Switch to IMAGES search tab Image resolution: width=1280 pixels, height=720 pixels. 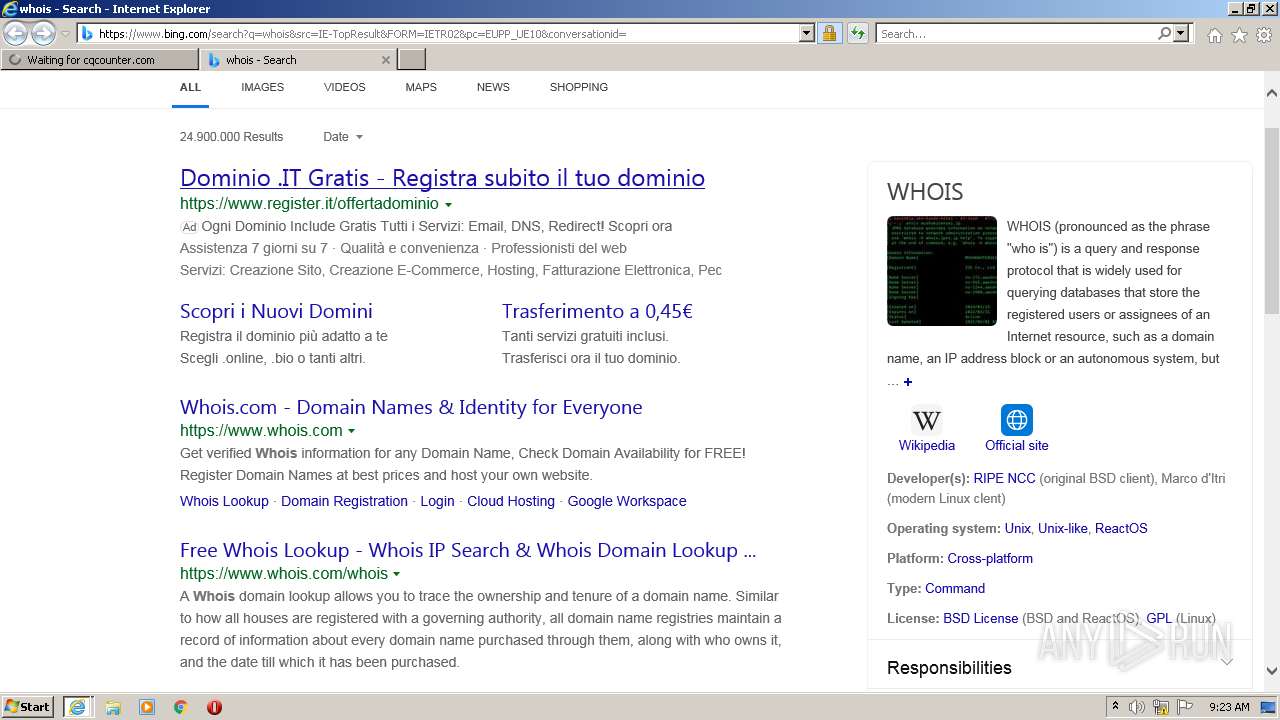tap(262, 87)
